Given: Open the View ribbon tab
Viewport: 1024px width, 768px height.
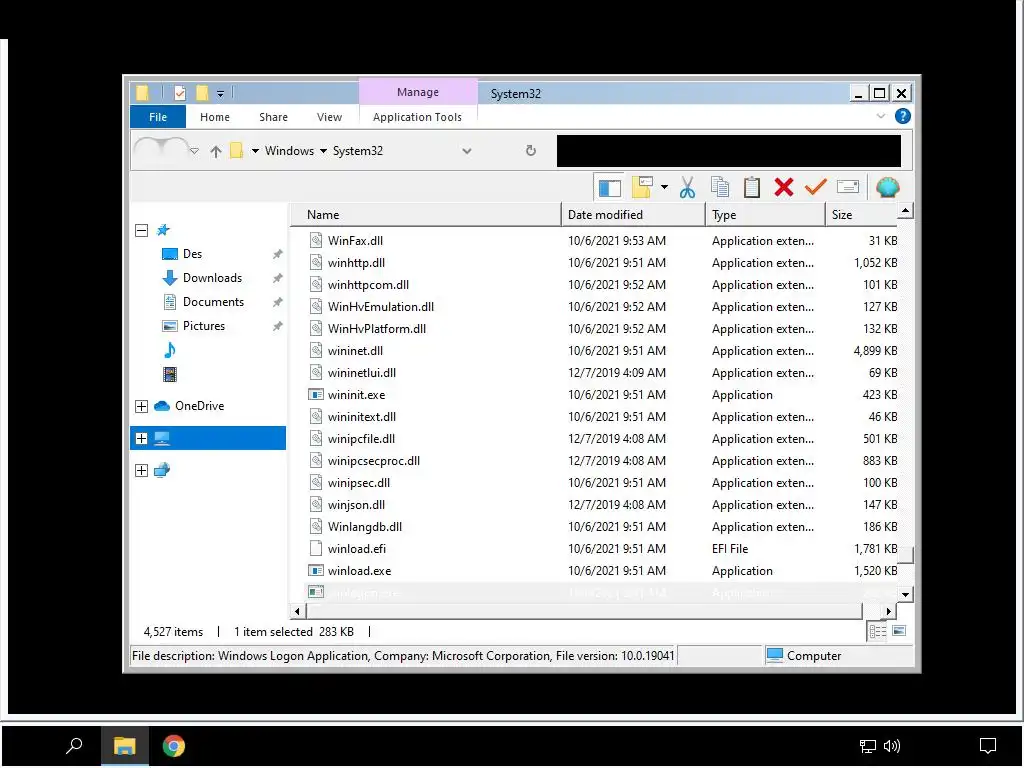Looking at the screenshot, I should tap(329, 117).
